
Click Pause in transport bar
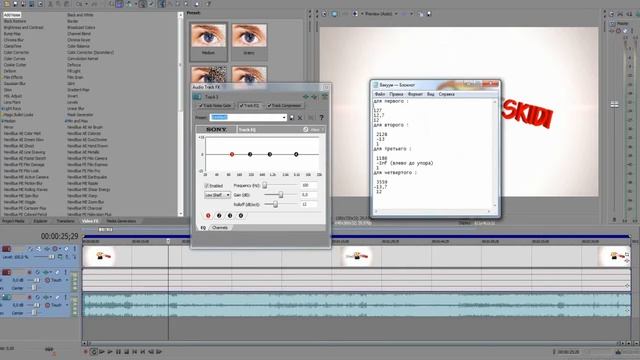point(118,351)
